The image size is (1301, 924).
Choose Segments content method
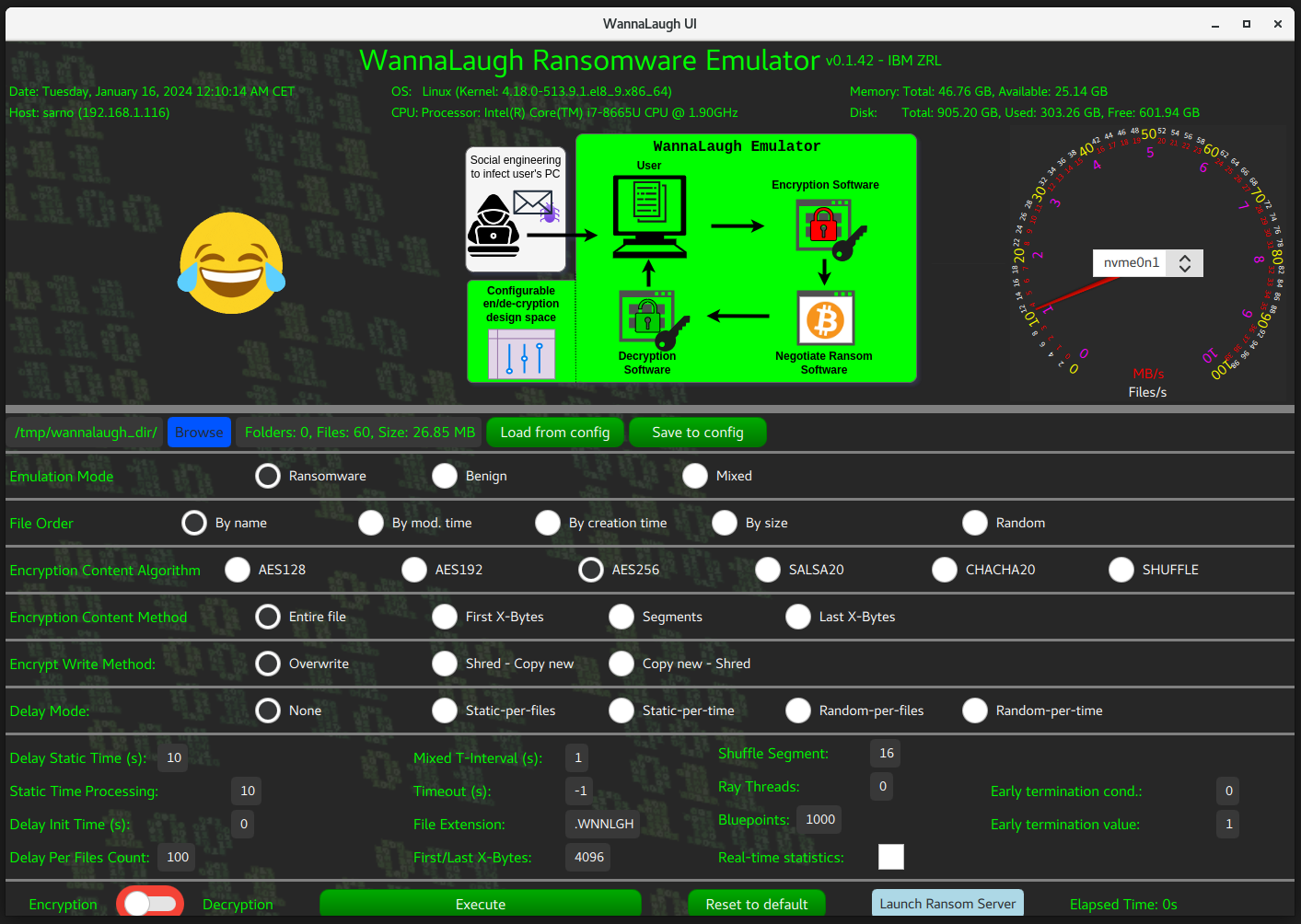click(621, 617)
